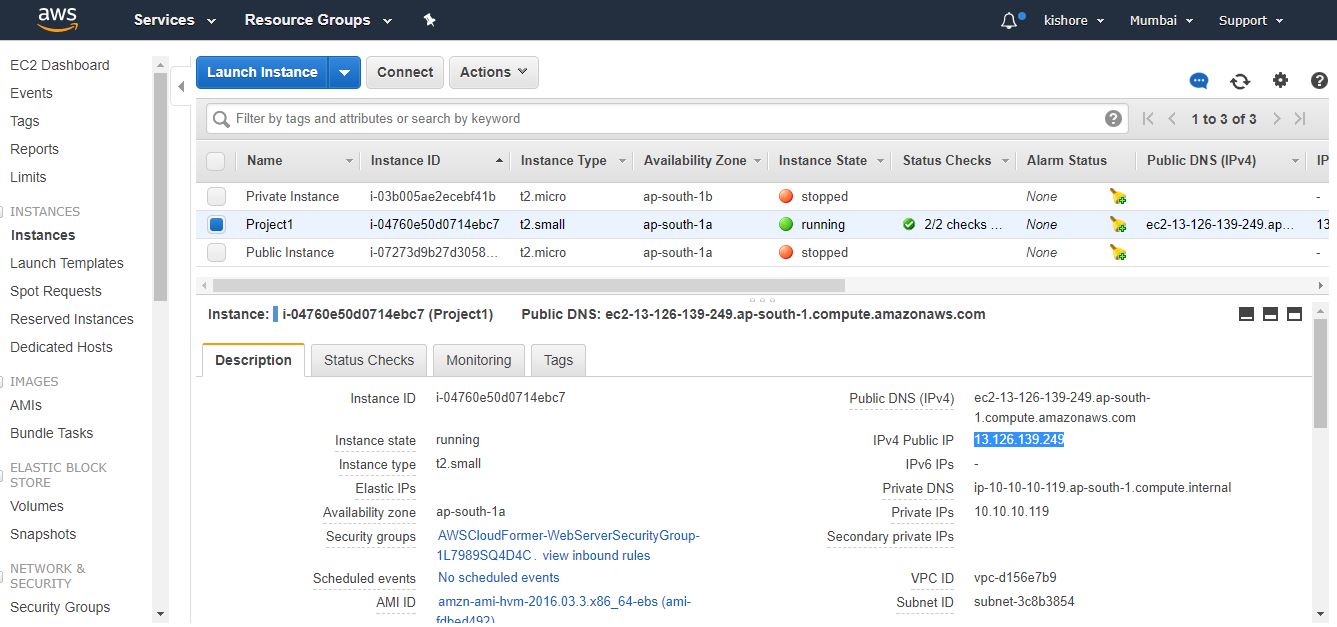Click the alarm icon for Project1

pyautogui.click(x=1118, y=225)
